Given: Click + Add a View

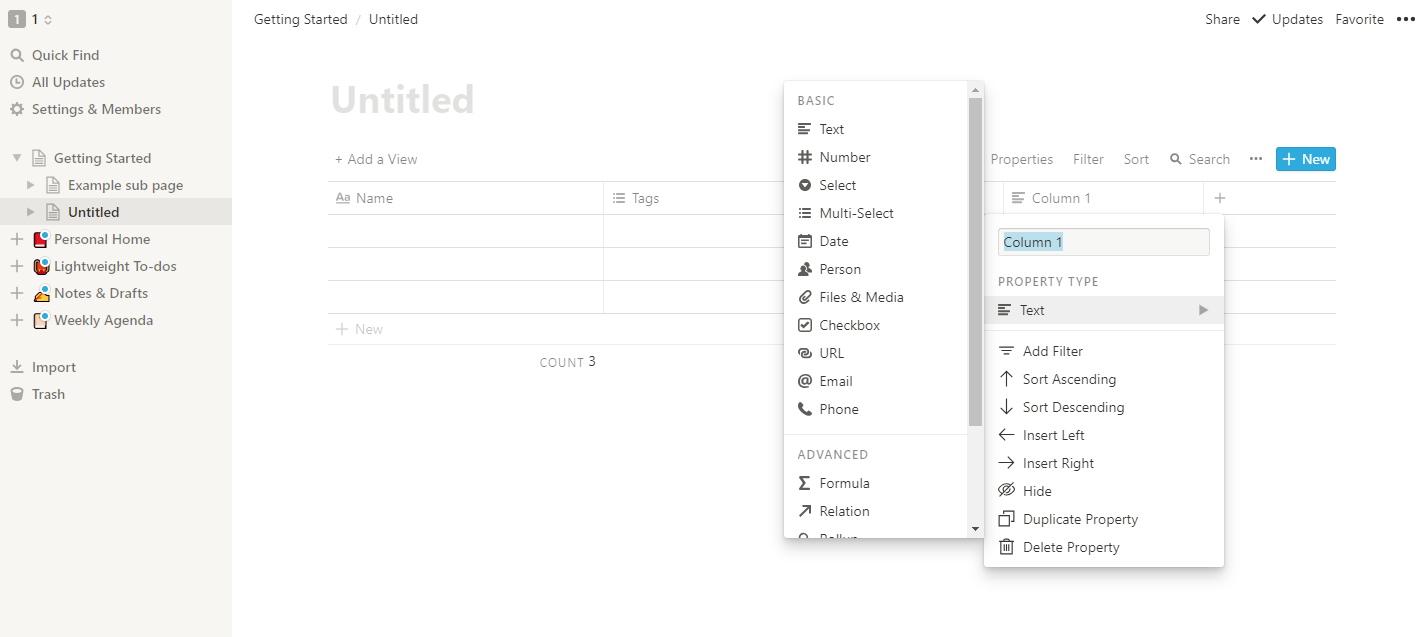Looking at the screenshot, I should tap(376, 159).
